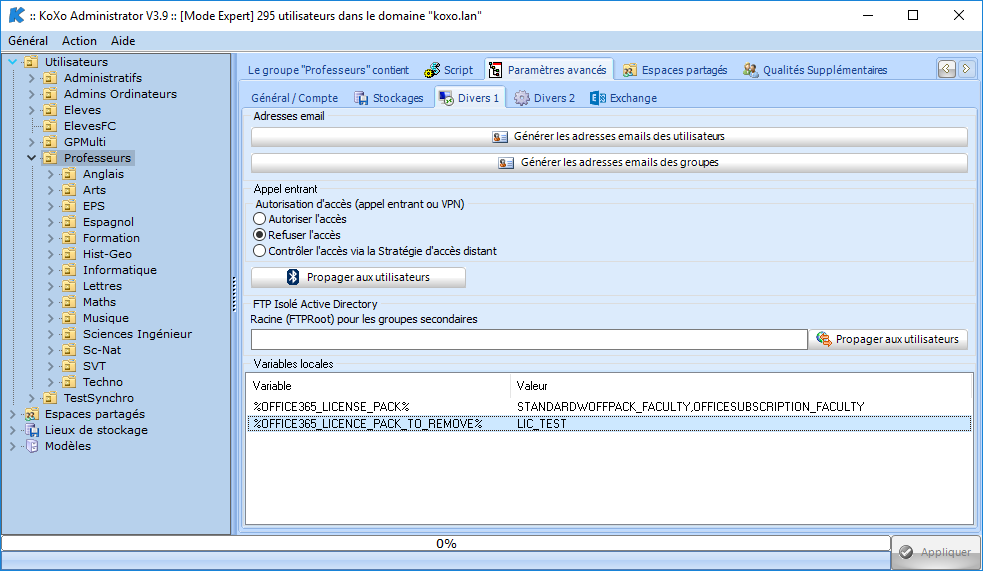This screenshot has height=571, width=983.
Task: Open the Action menu
Action: pyautogui.click(x=79, y=41)
